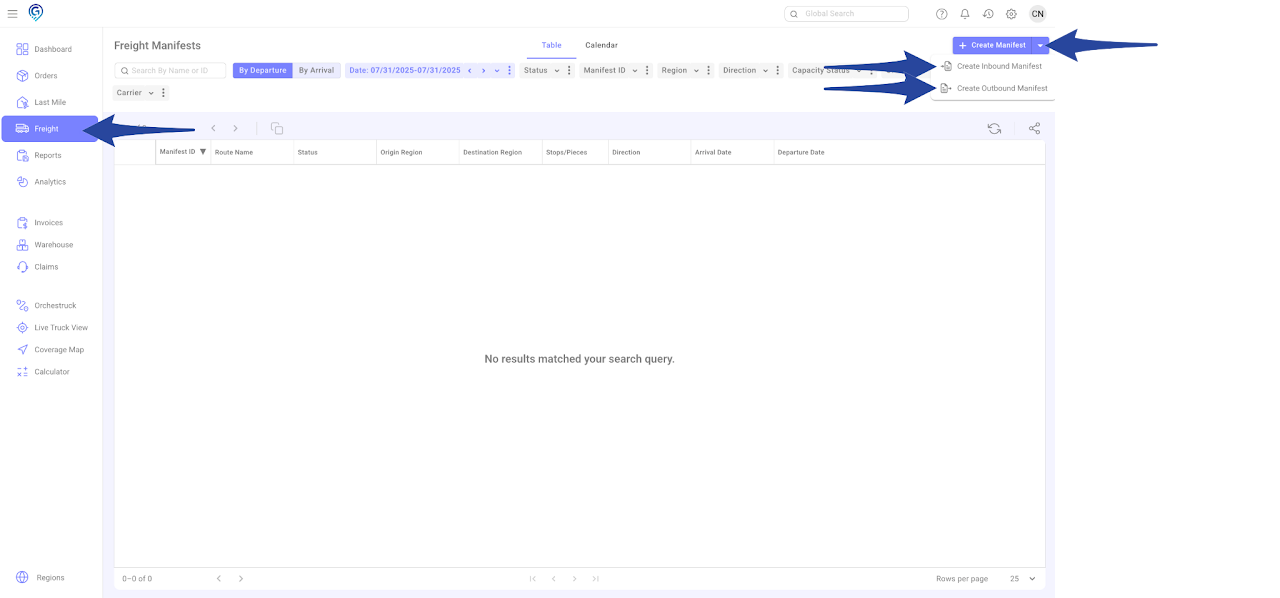Click Date 07/31/2025 filter chip
This screenshot has width=1280, height=598.
405,71
